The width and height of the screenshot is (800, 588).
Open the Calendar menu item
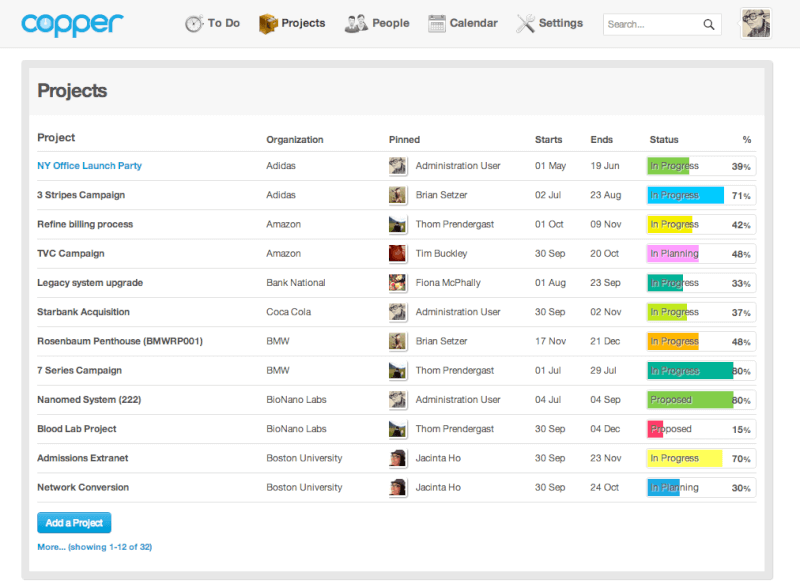473,23
